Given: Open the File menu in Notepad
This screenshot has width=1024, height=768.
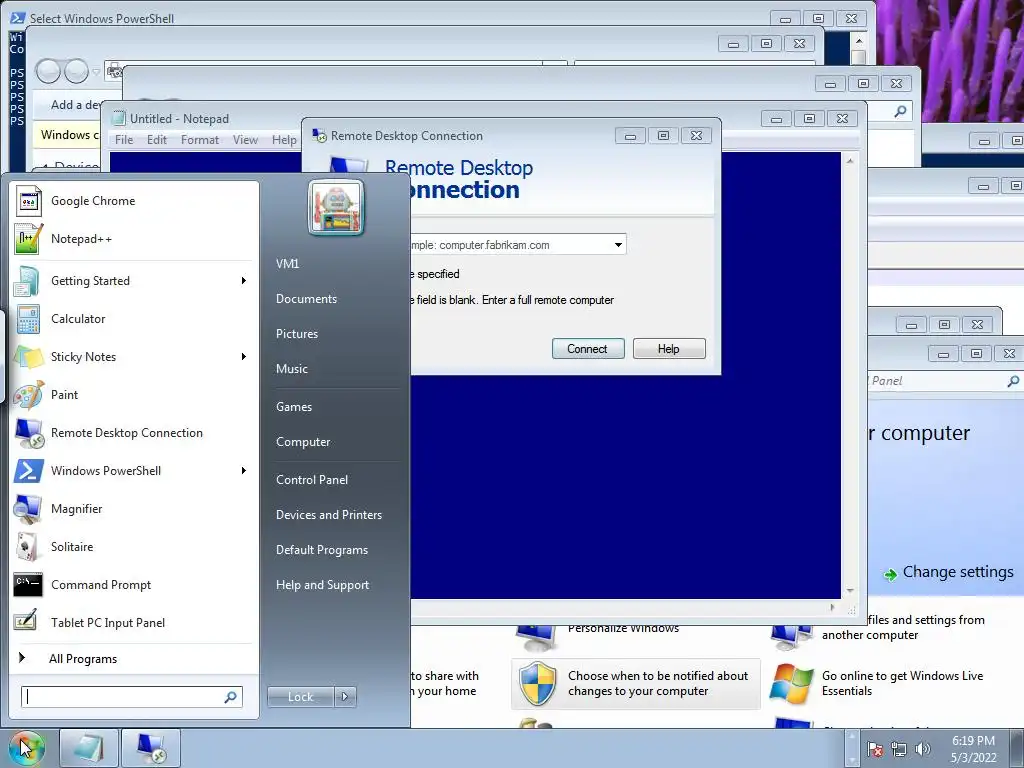Looking at the screenshot, I should pos(124,140).
